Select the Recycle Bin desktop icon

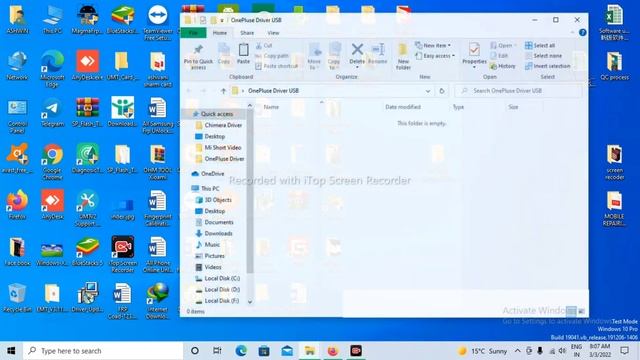click(x=17, y=298)
